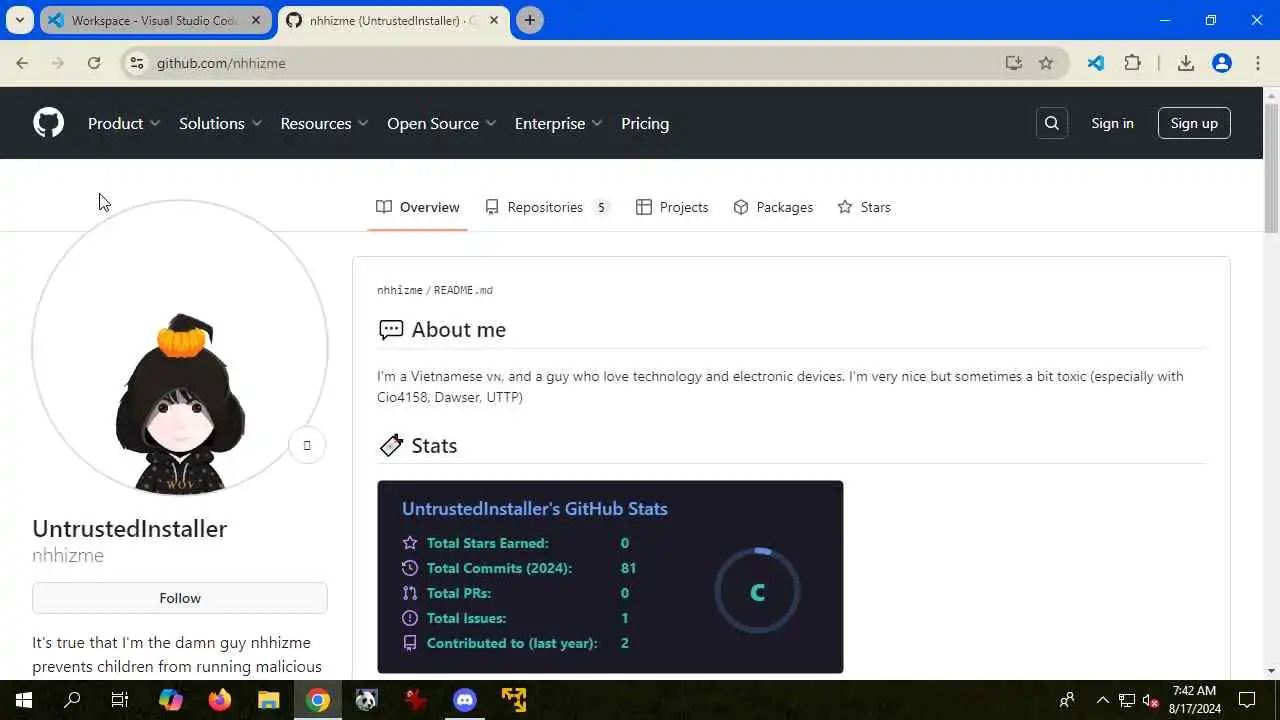Image resolution: width=1280 pixels, height=720 pixels.
Task: Open the Chrome extensions puzzle icon
Action: (1132, 63)
